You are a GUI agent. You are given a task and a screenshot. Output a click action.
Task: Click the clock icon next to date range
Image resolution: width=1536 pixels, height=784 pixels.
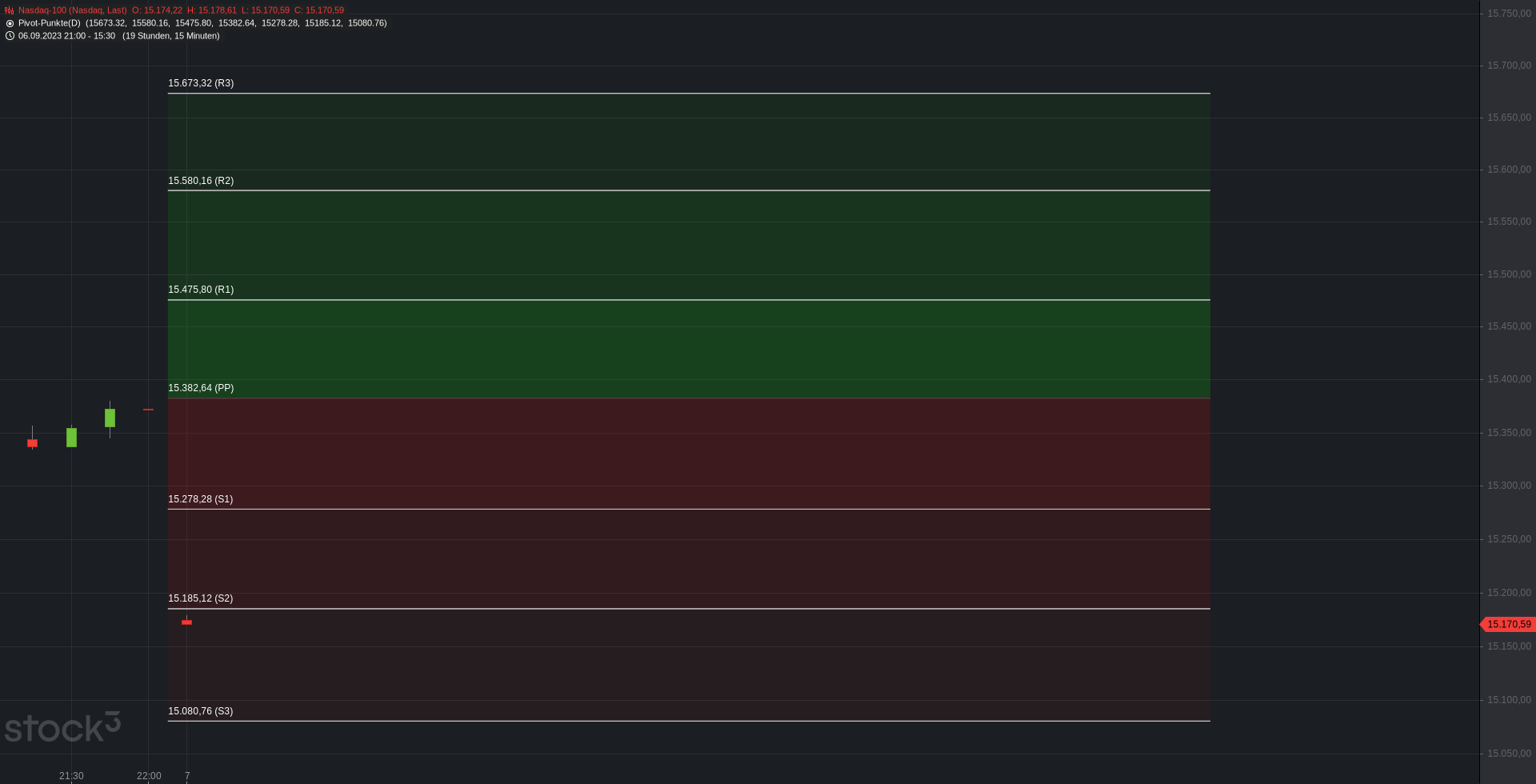(x=10, y=36)
